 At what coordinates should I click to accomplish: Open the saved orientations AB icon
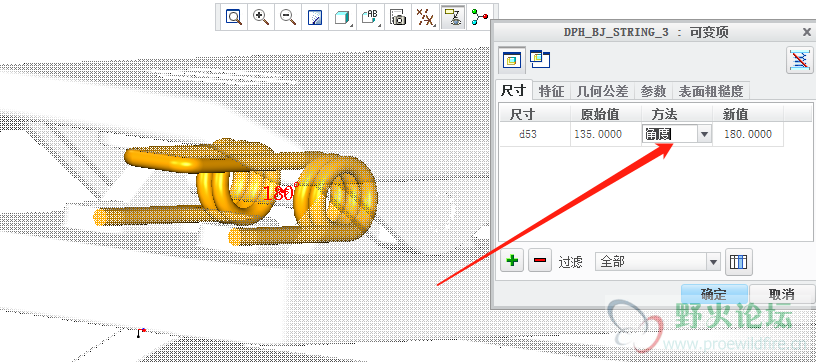(370, 17)
